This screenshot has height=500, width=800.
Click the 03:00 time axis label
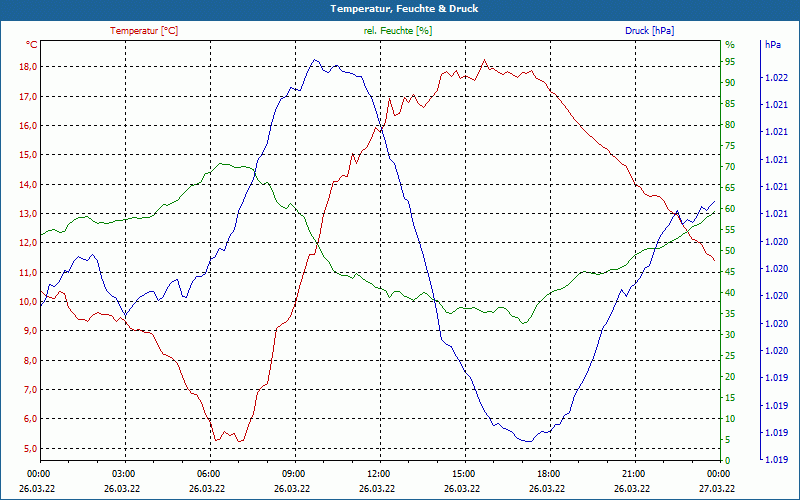[123, 473]
